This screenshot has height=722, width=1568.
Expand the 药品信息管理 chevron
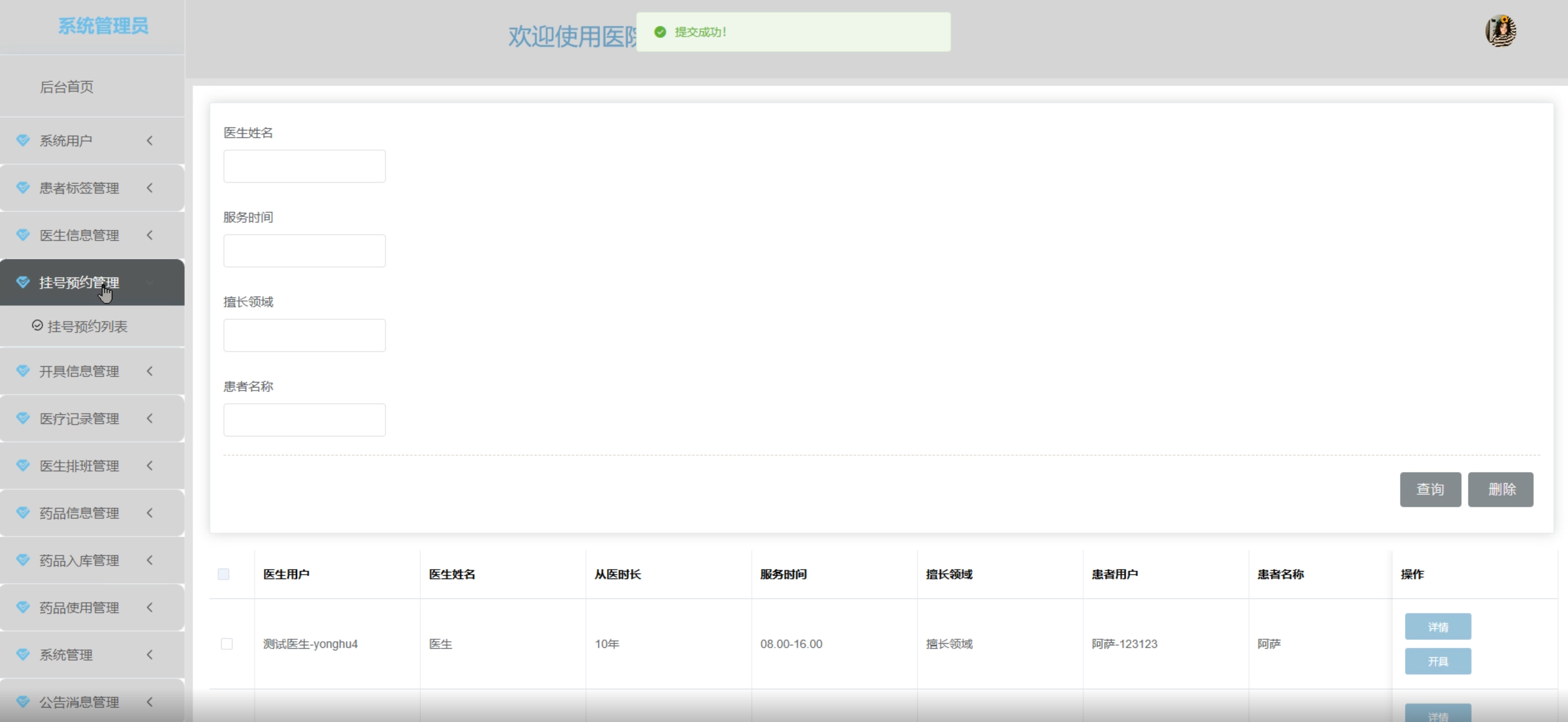point(150,513)
